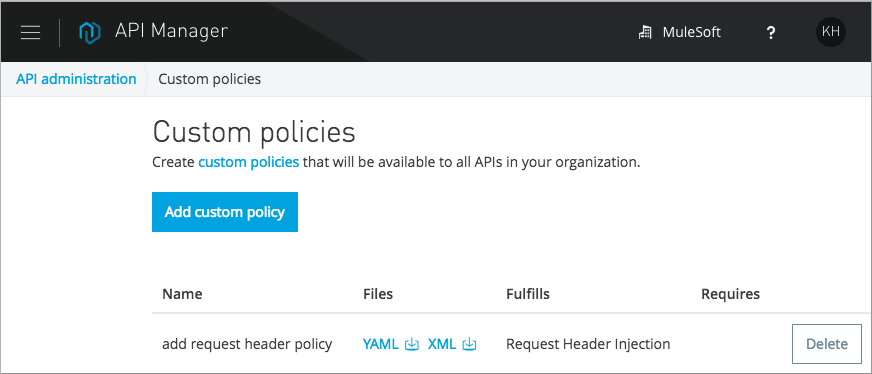The image size is (872, 374).
Task: Click the MuleSoft organization building icon
Action: [x=645, y=32]
